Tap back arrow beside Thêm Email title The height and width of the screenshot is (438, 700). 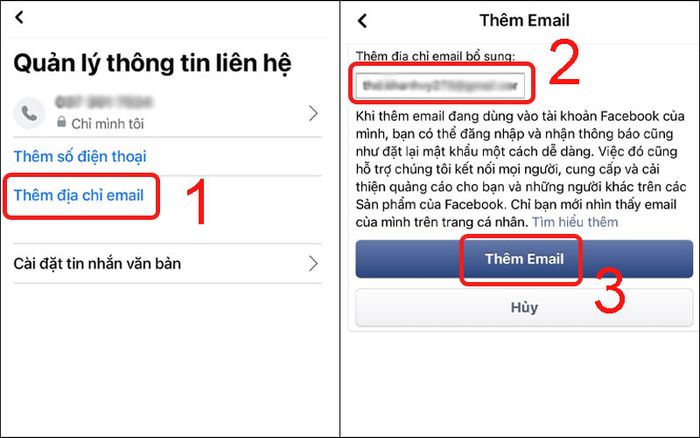[x=362, y=21]
